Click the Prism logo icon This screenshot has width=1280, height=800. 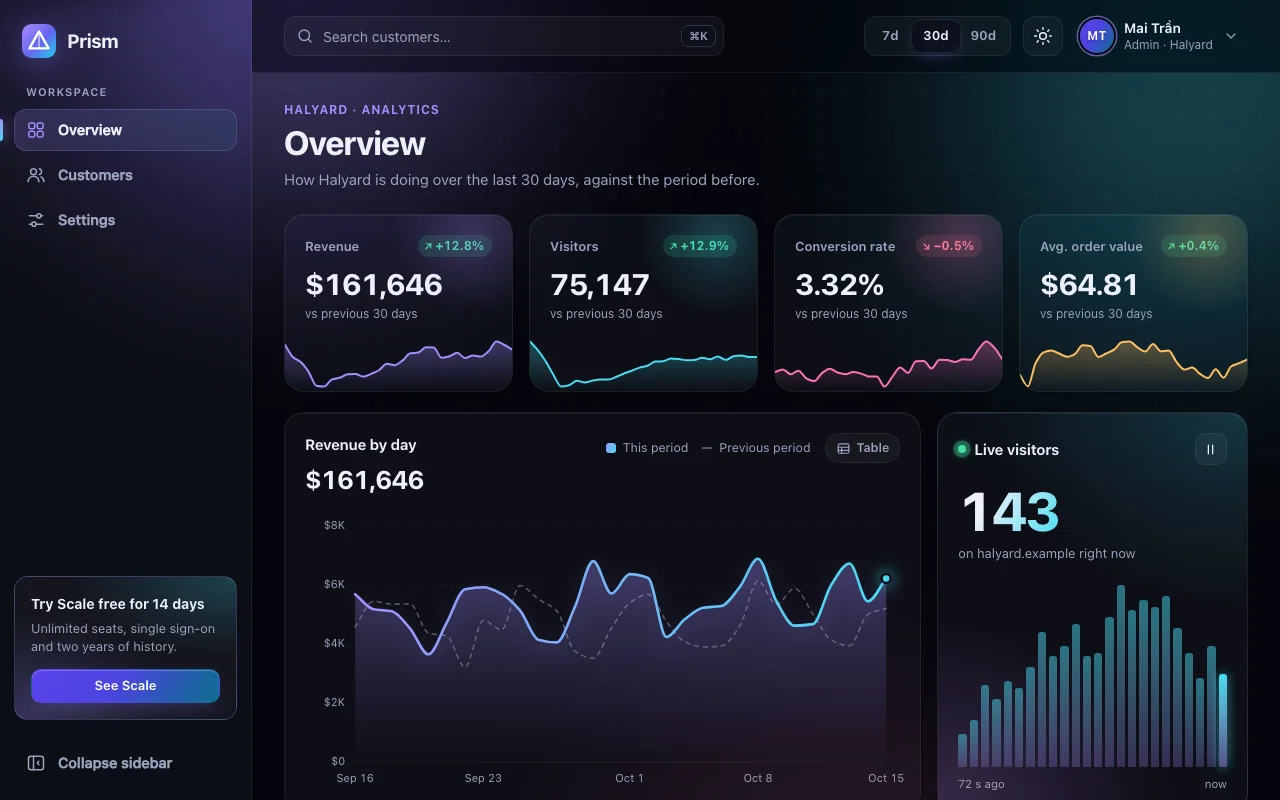[x=39, y=41]
